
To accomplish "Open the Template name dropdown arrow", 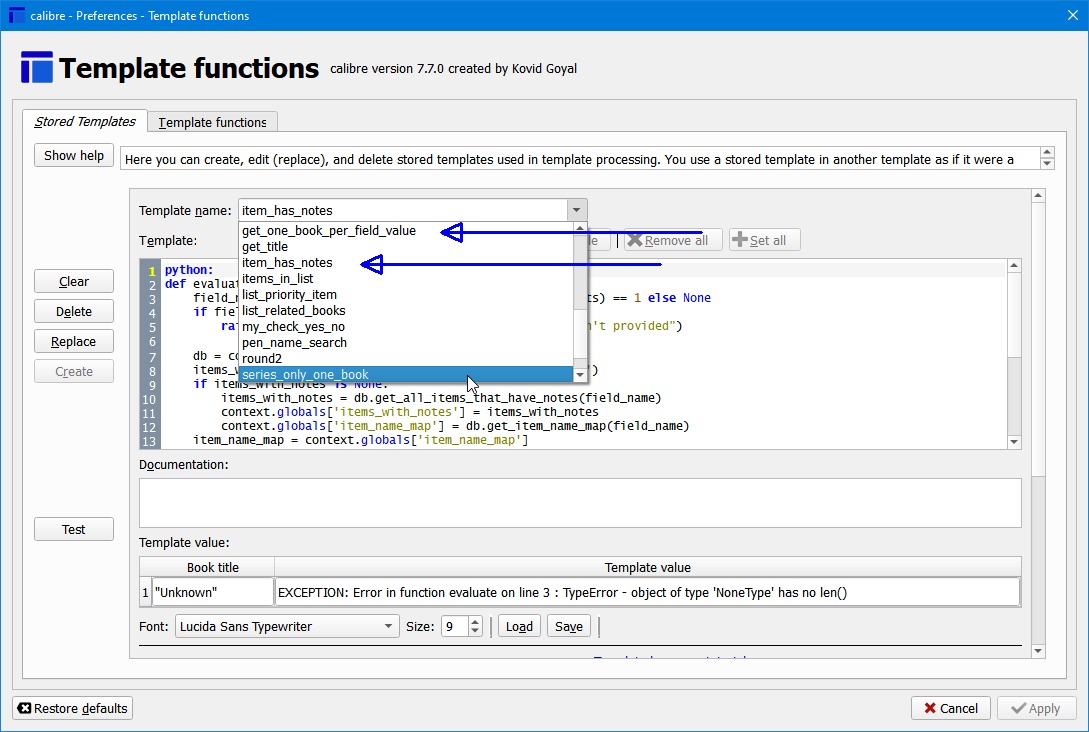I will click(x=576, y=210).
